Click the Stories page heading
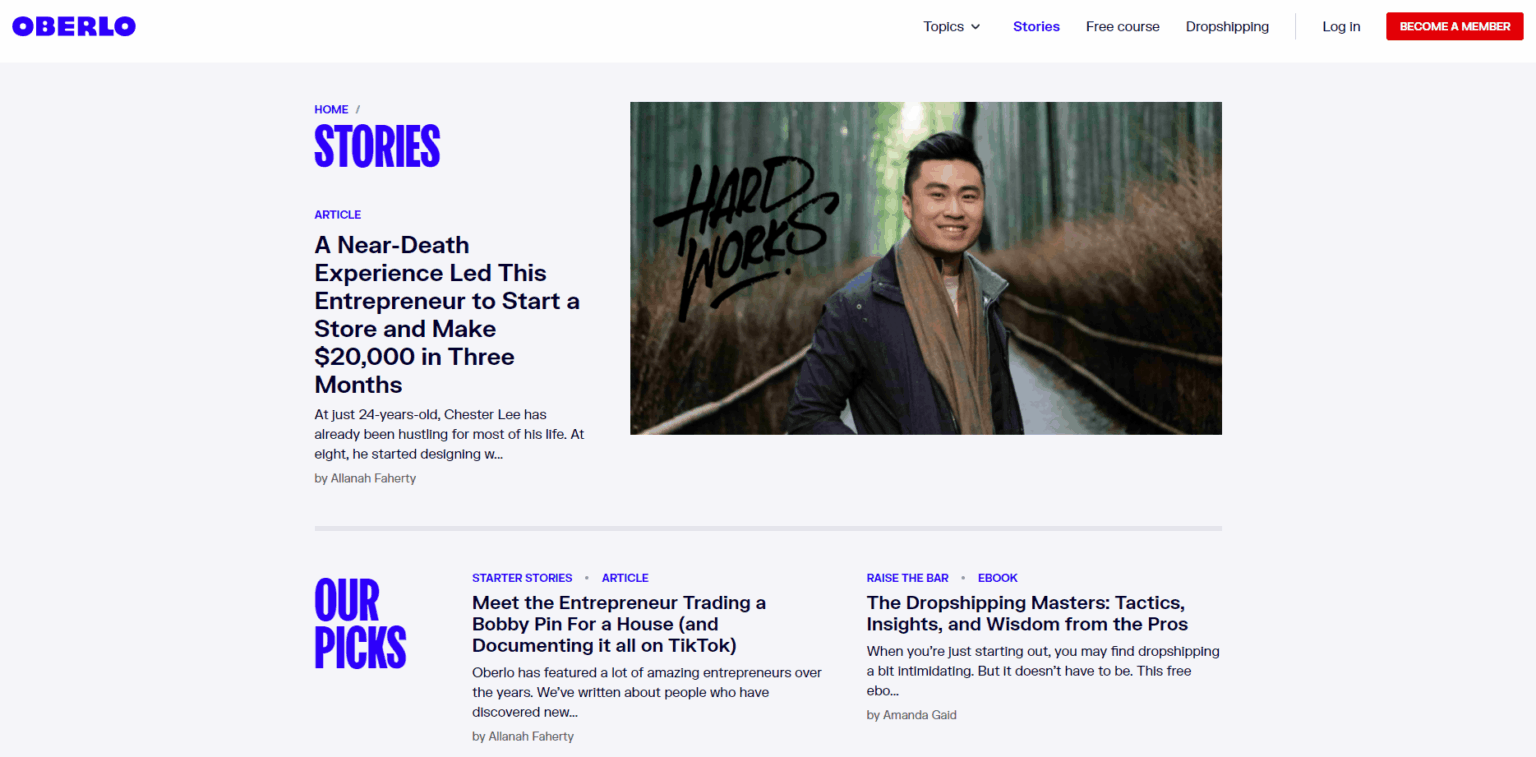Viewport: 1536px width, 757px height. tap(377, 146)
